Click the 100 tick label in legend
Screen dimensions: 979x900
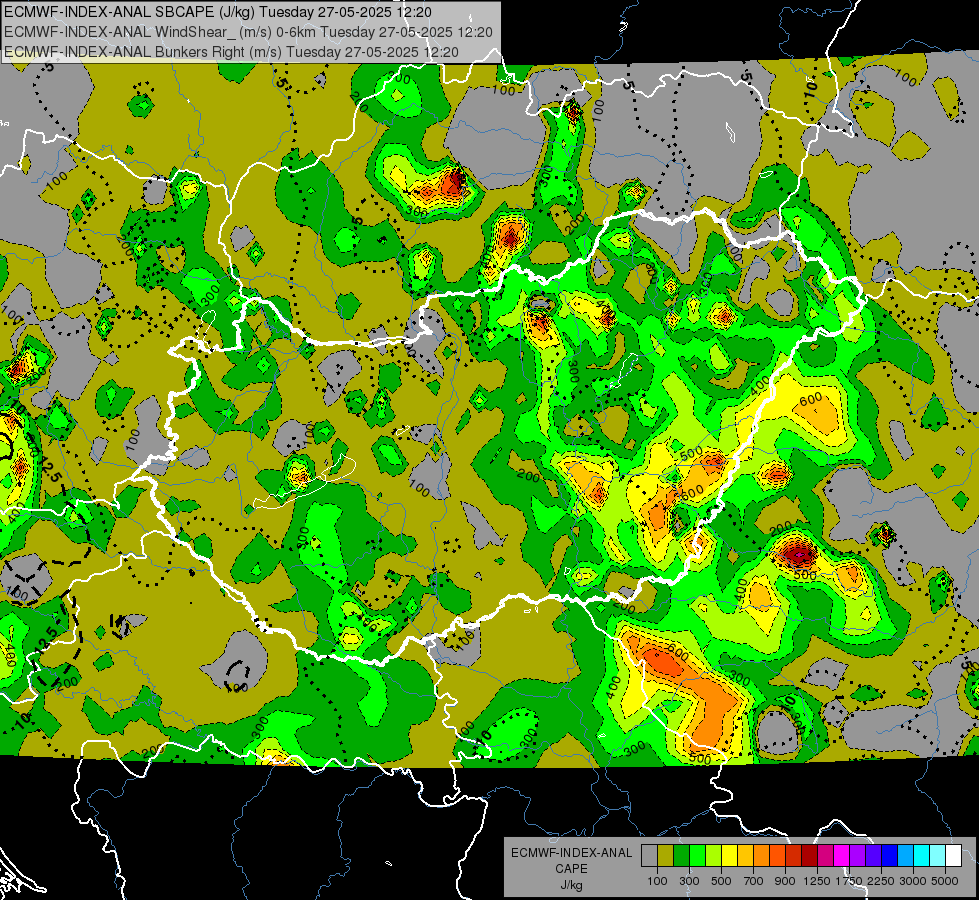pyautogui.click(x=657, y=881)
